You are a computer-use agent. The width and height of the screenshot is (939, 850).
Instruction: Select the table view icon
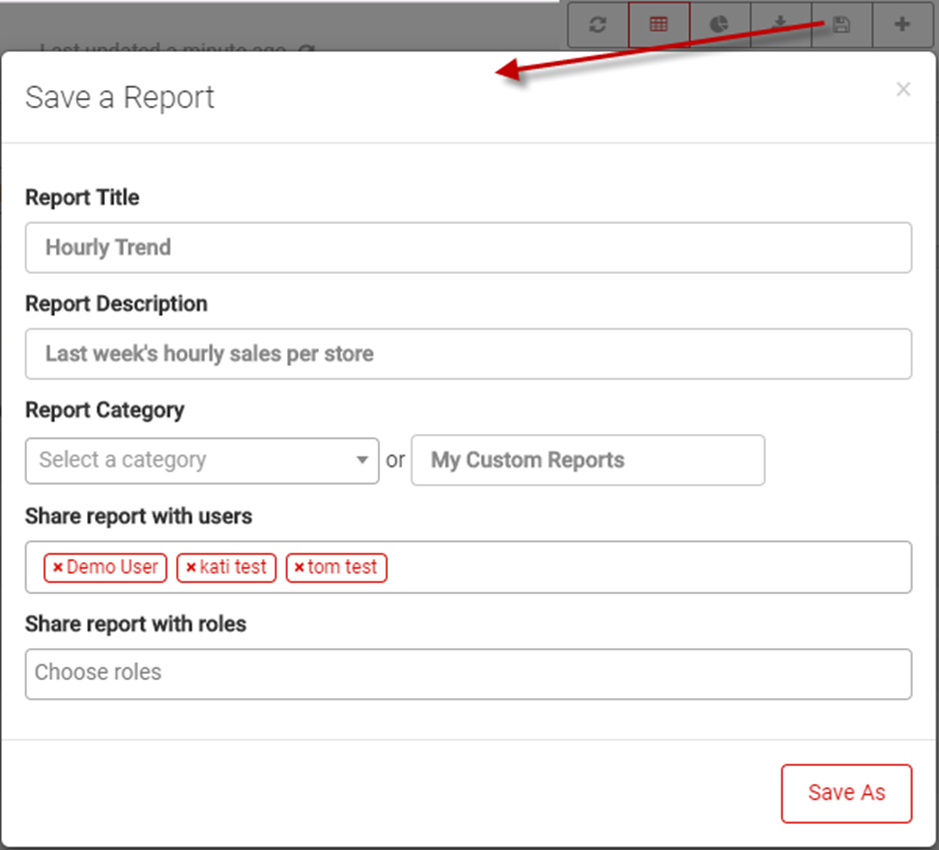tap(658, 25)
